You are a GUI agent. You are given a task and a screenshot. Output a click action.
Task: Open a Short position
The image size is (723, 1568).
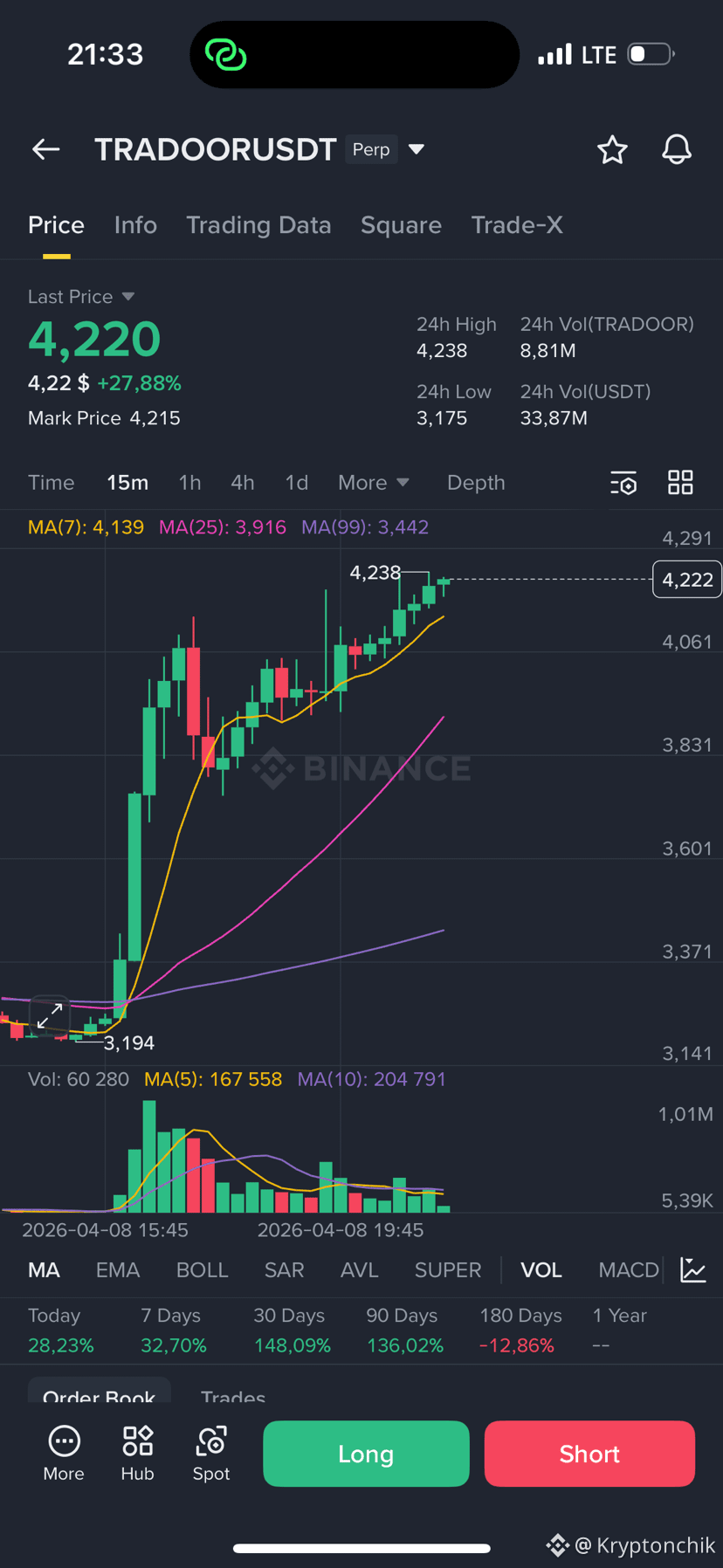pos(589,1454)
